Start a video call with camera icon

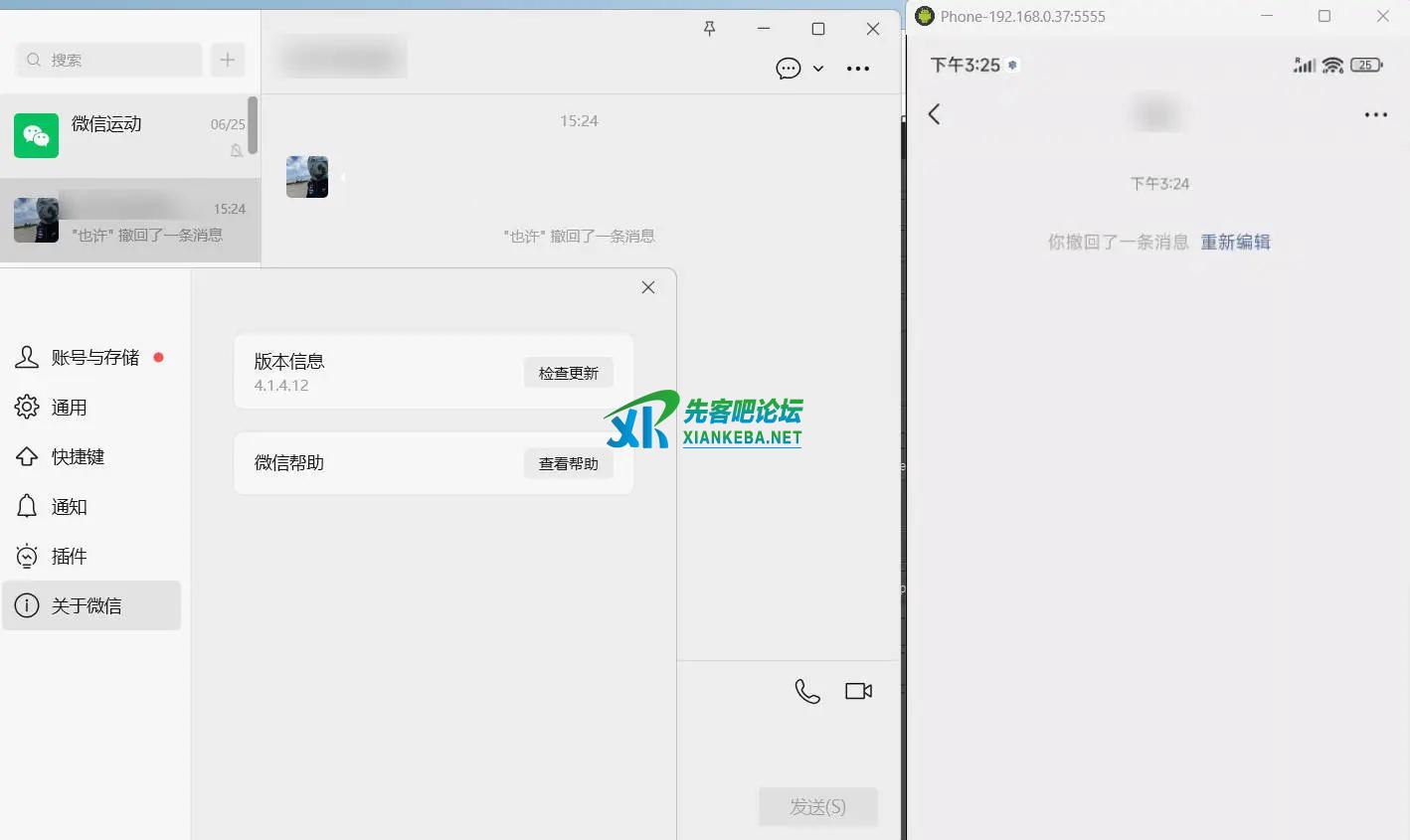pos(858,691)
